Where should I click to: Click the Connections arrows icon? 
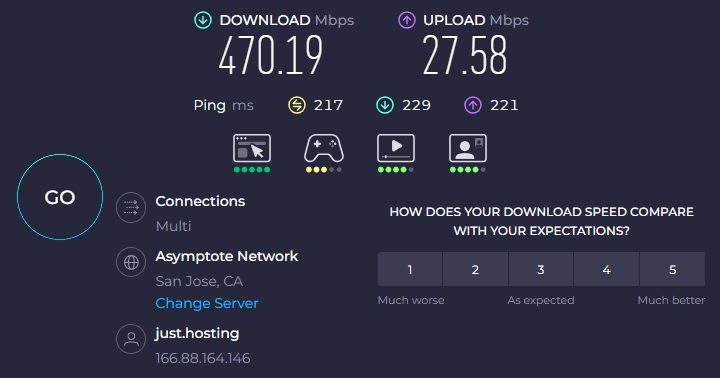[x=131, y=208]
